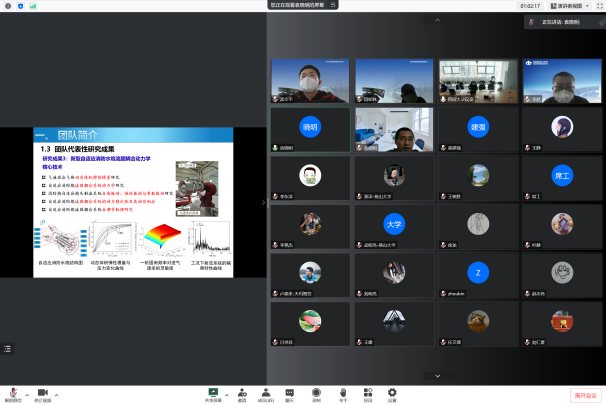This screenshot has height=405, width=606.
Task: Select the flower avatar participant tile
Action: [310, 324]
